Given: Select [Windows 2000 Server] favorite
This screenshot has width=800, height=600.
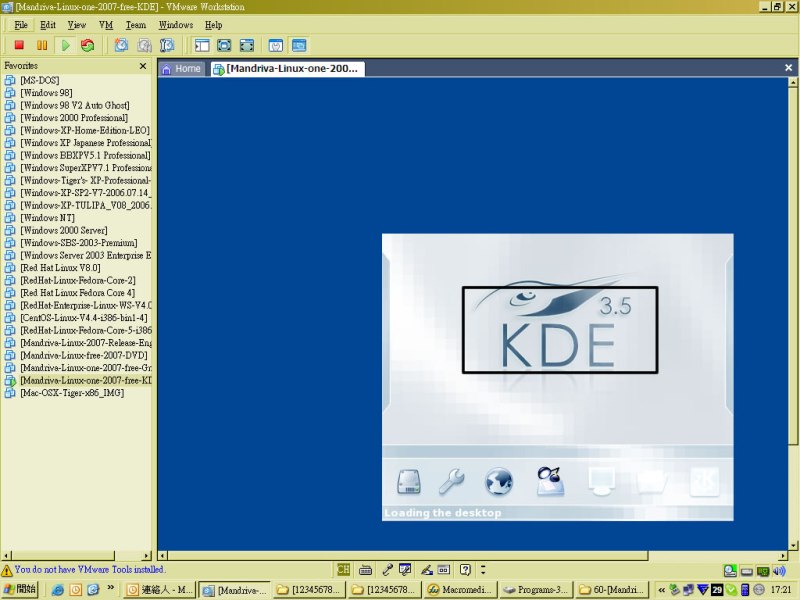Looking at the screenshot, I should click(64, 231).
